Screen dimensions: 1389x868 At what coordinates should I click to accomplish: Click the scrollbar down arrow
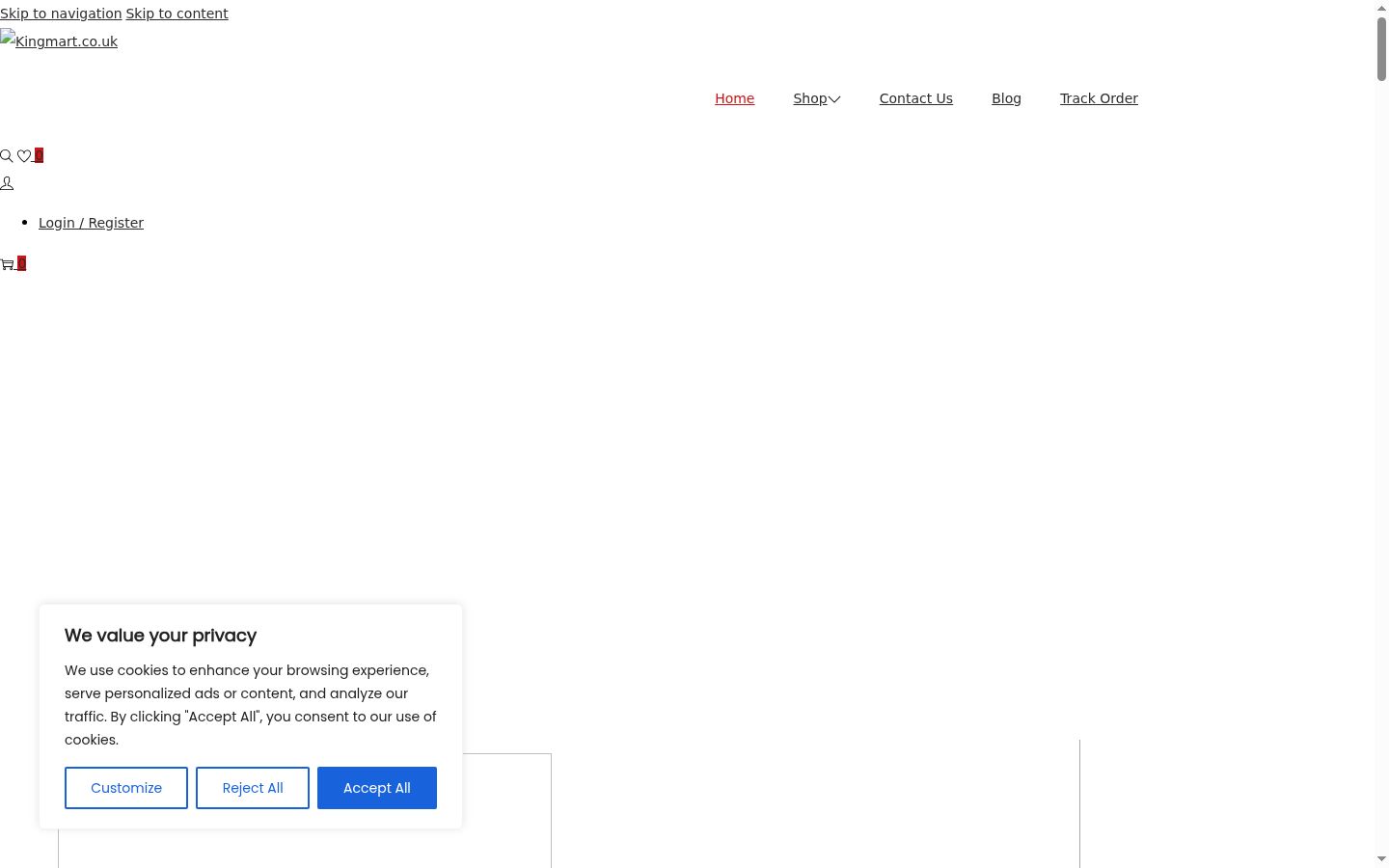click(1381, 859)
